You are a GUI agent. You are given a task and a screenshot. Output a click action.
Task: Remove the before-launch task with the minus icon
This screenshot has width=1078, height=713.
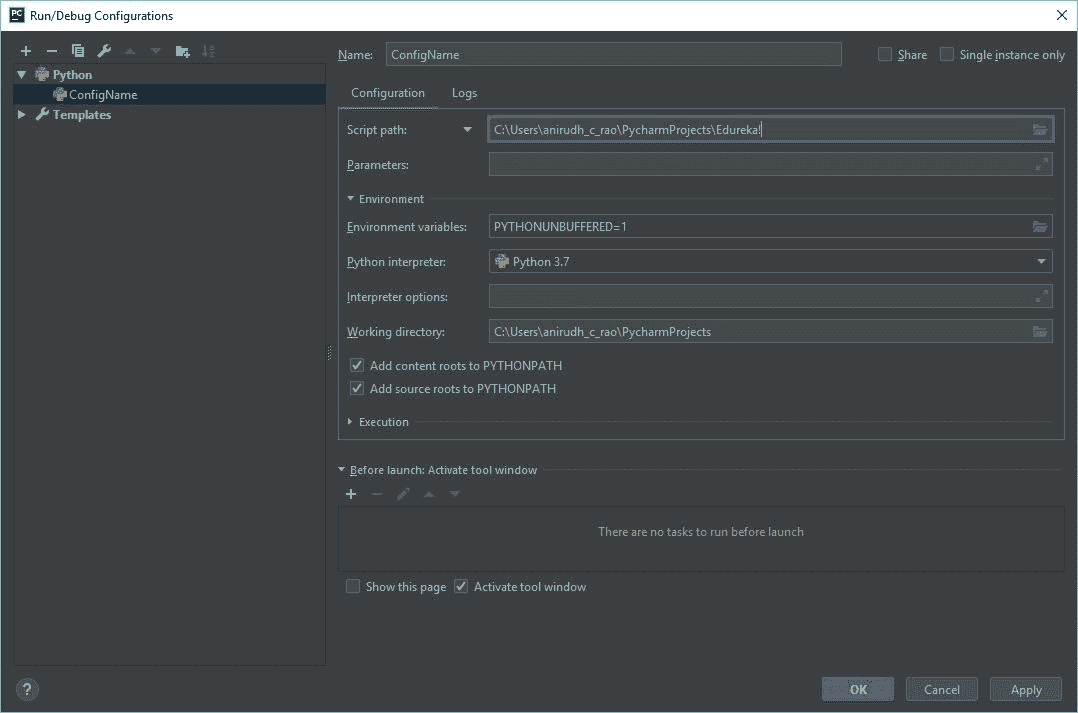click(x=377, y=494)
